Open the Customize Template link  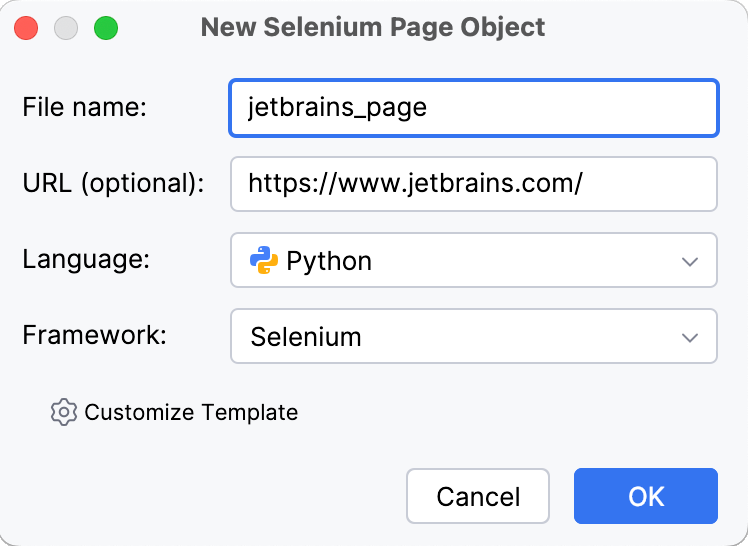[x=191, y=412]
